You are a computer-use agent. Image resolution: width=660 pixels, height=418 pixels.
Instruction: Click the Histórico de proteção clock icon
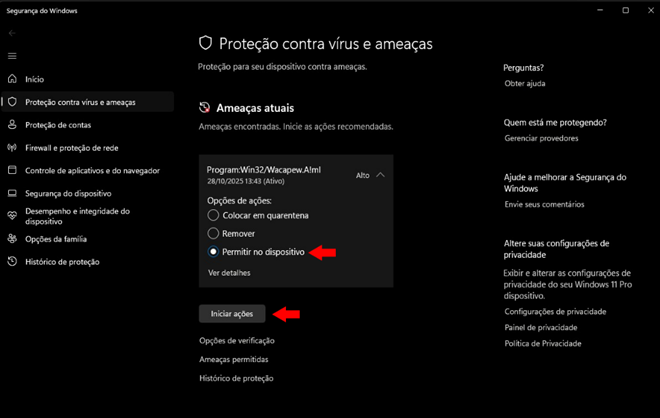[12, 262]
